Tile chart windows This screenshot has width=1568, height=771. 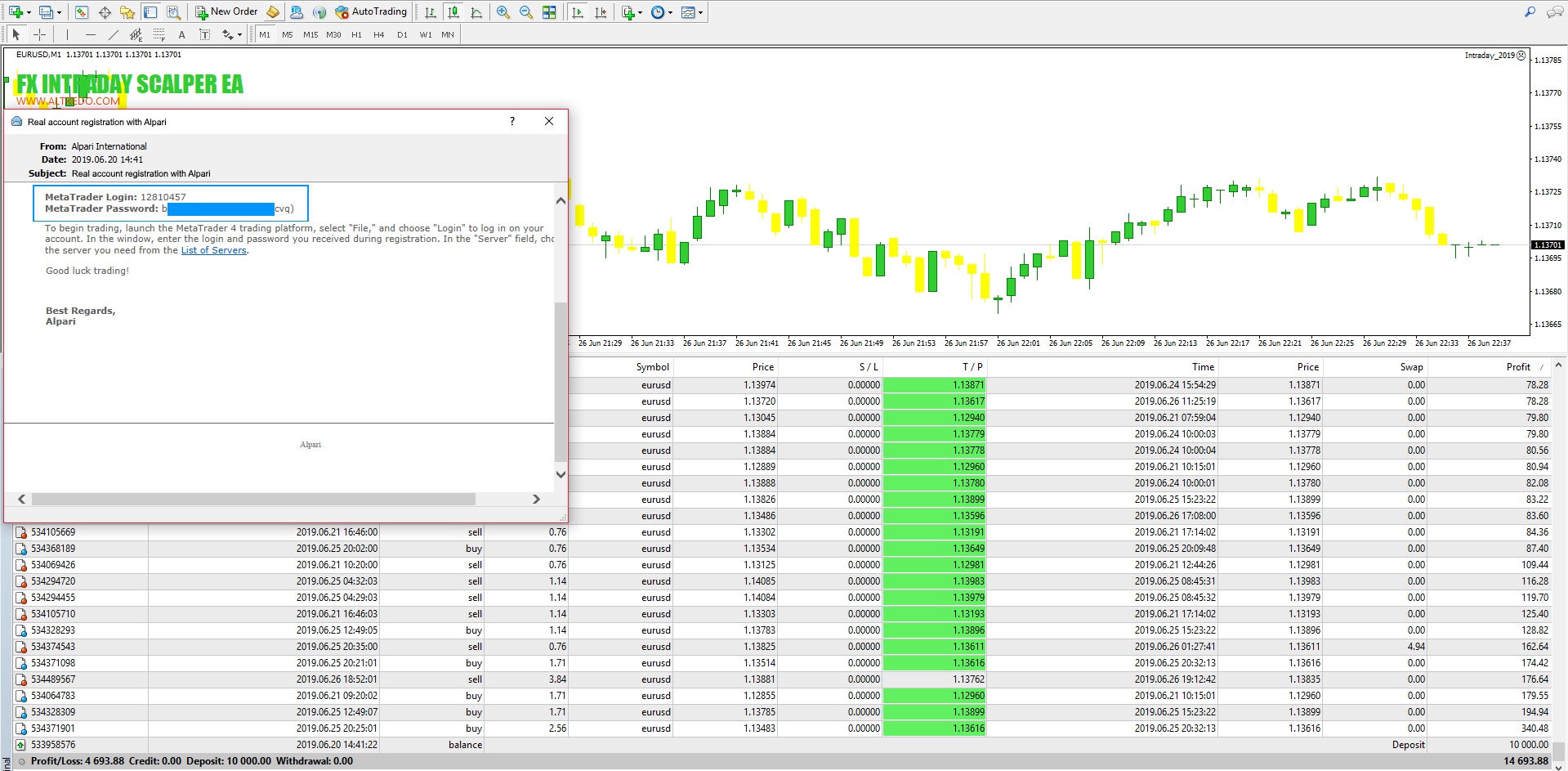pyautogui.click(x=549, y=12)
